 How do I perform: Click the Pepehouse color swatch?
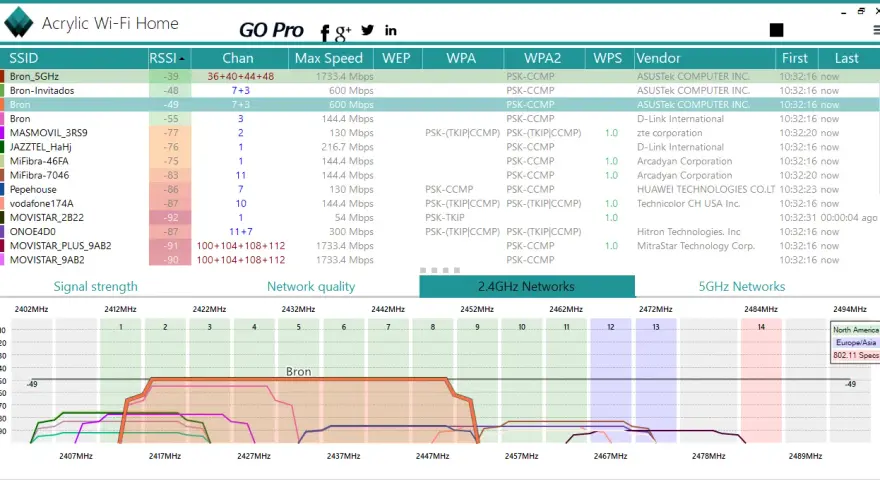click(x=2, y=189)
